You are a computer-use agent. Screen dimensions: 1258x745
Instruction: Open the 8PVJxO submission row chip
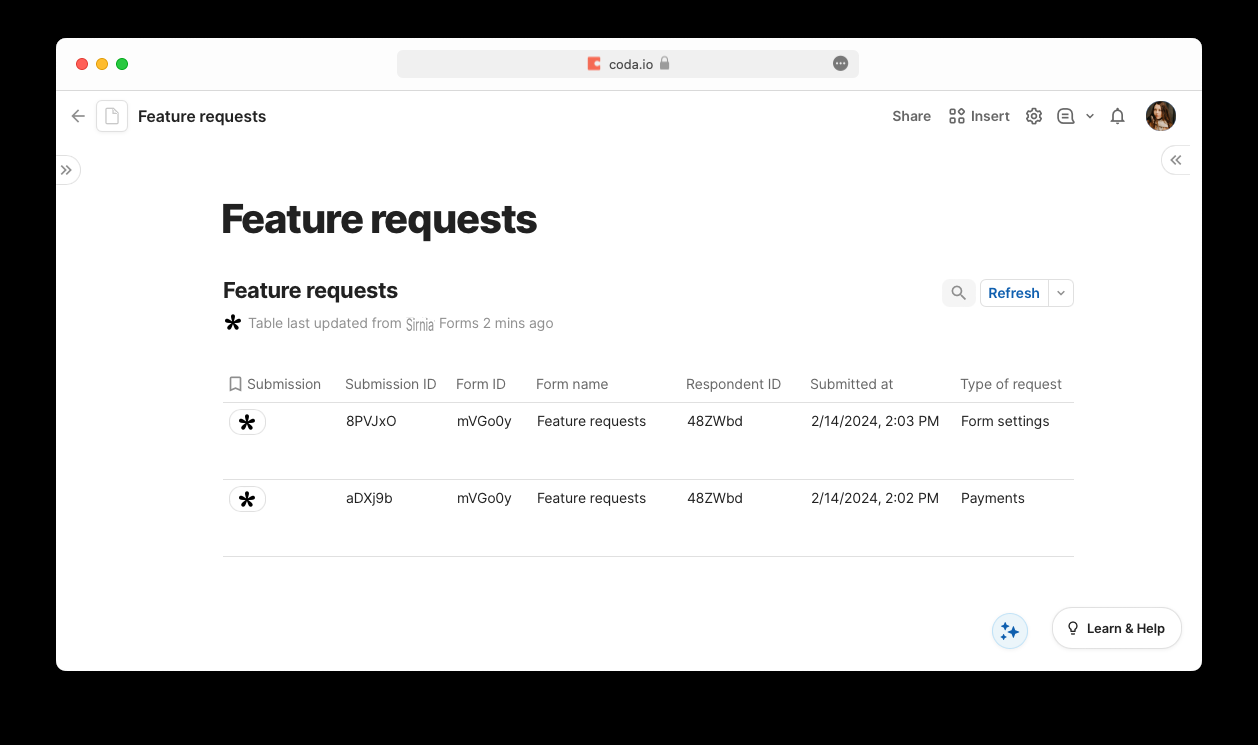247,422
